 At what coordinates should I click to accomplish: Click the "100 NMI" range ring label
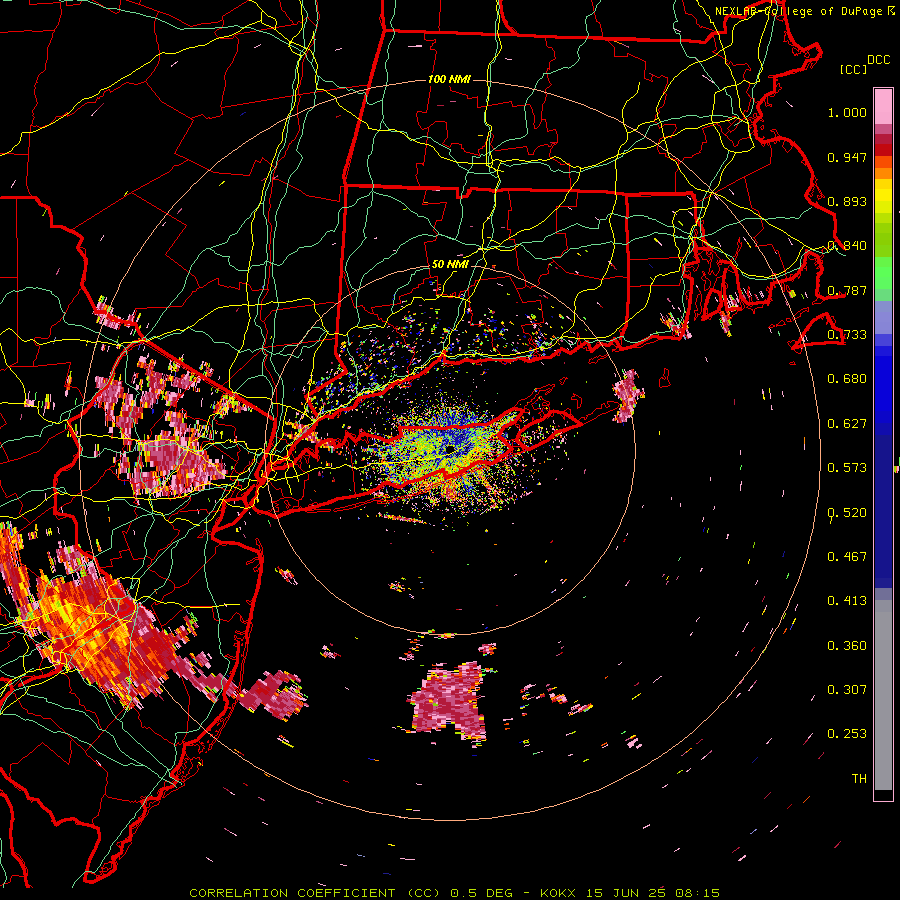coord(449,79)
